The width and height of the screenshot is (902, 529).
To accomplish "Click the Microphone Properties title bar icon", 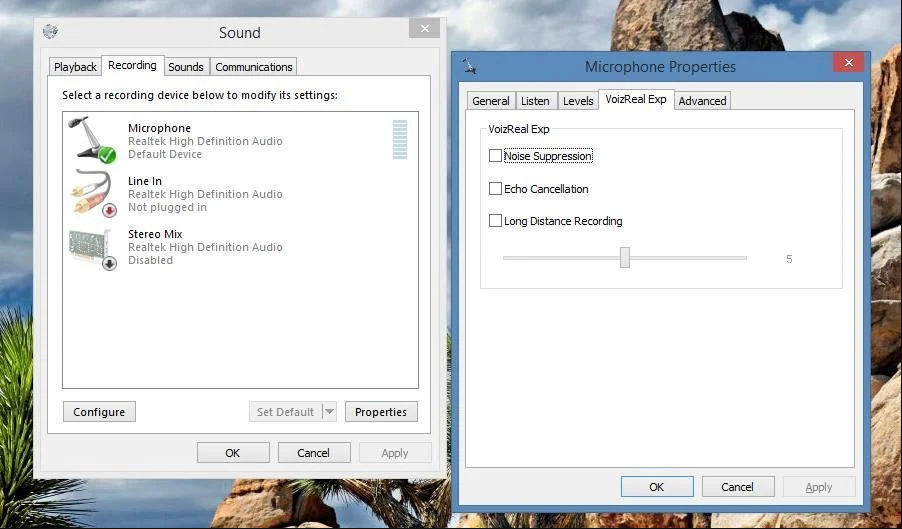I will click(x=469, y=67).
